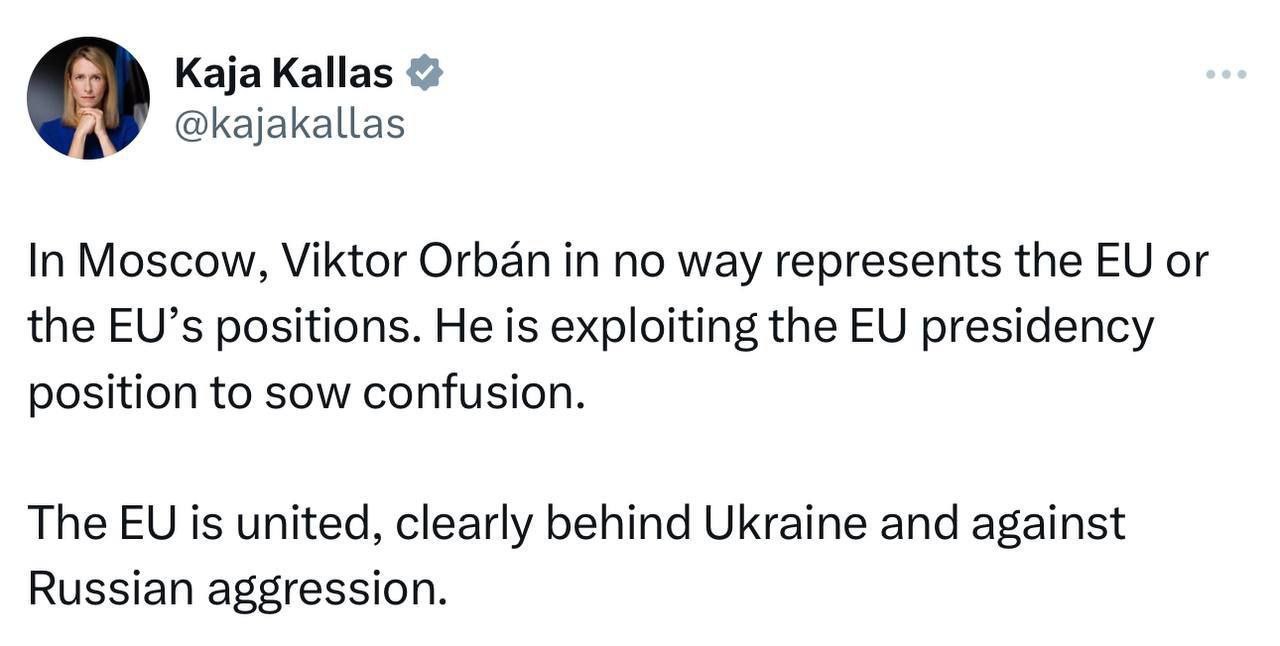Click the name "Viktor" in the tweet

pyautogui.click(x=345, y=262)
